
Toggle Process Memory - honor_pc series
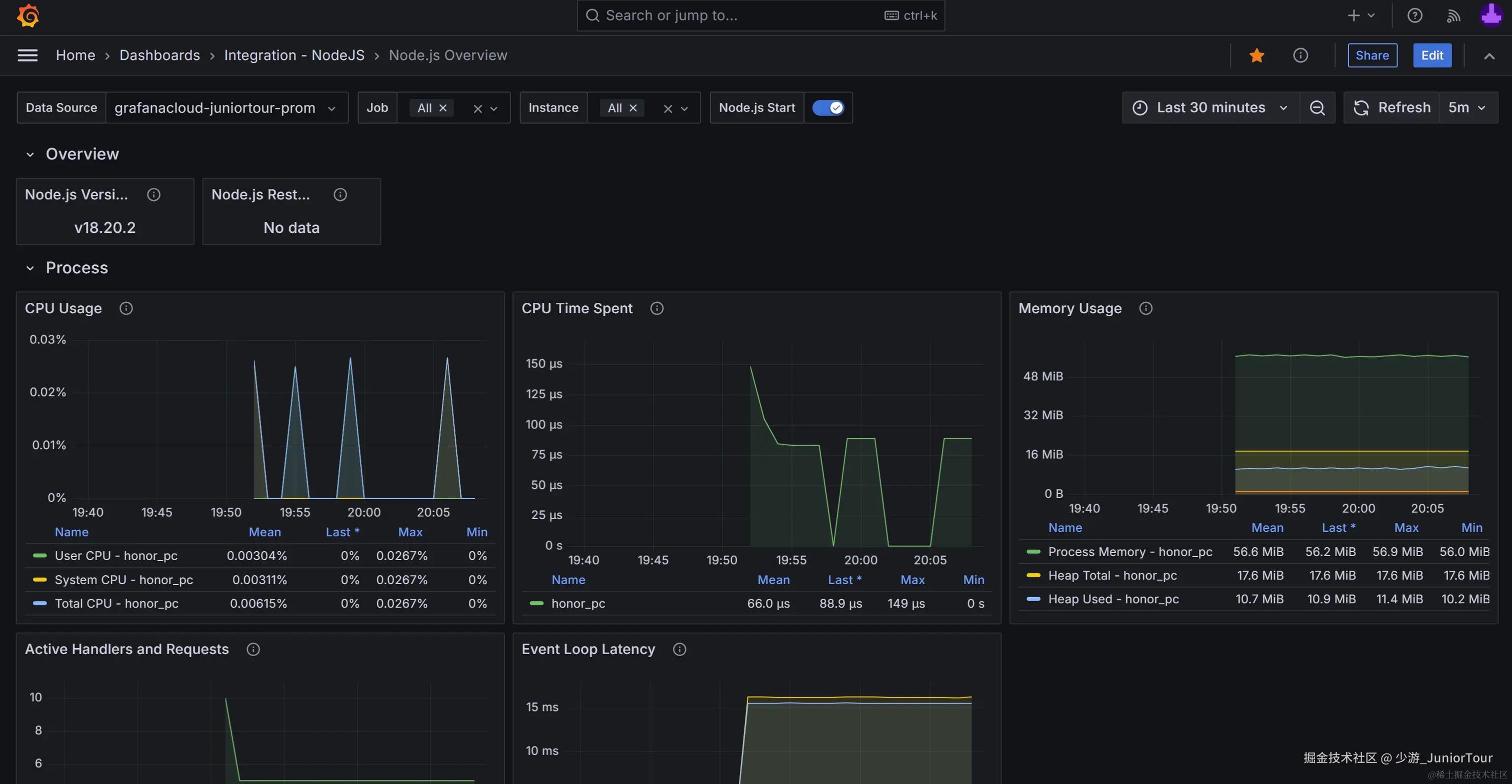[x=1130, y=552]
